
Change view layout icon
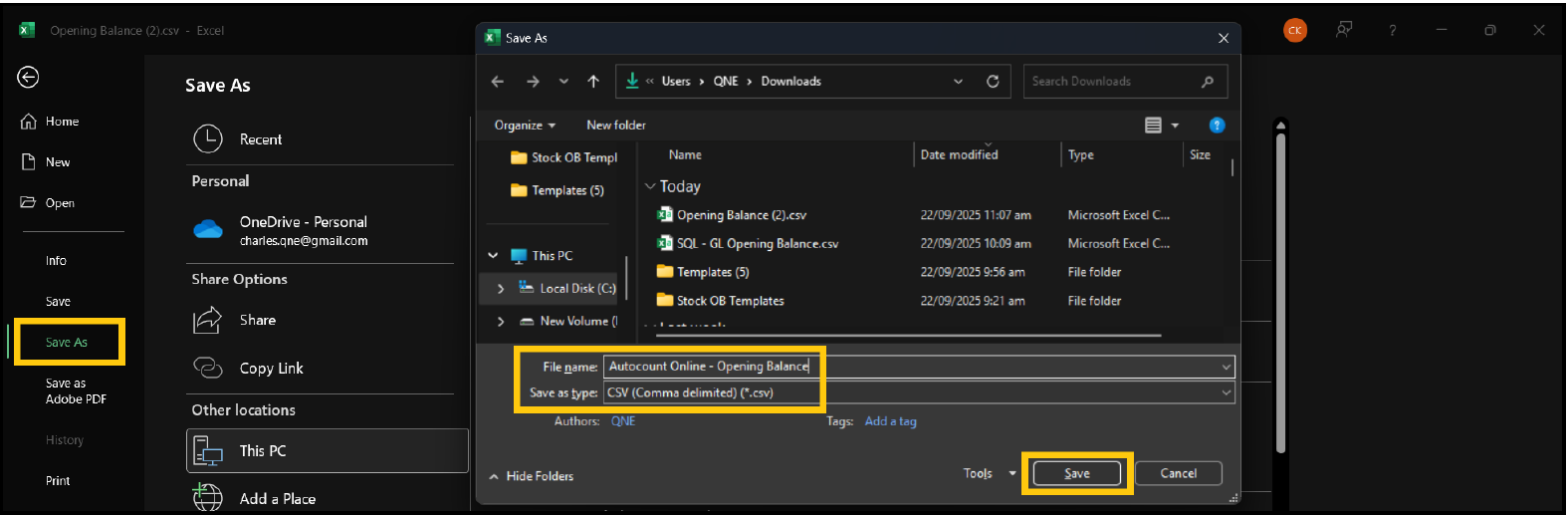click(x=1153, y=126)
